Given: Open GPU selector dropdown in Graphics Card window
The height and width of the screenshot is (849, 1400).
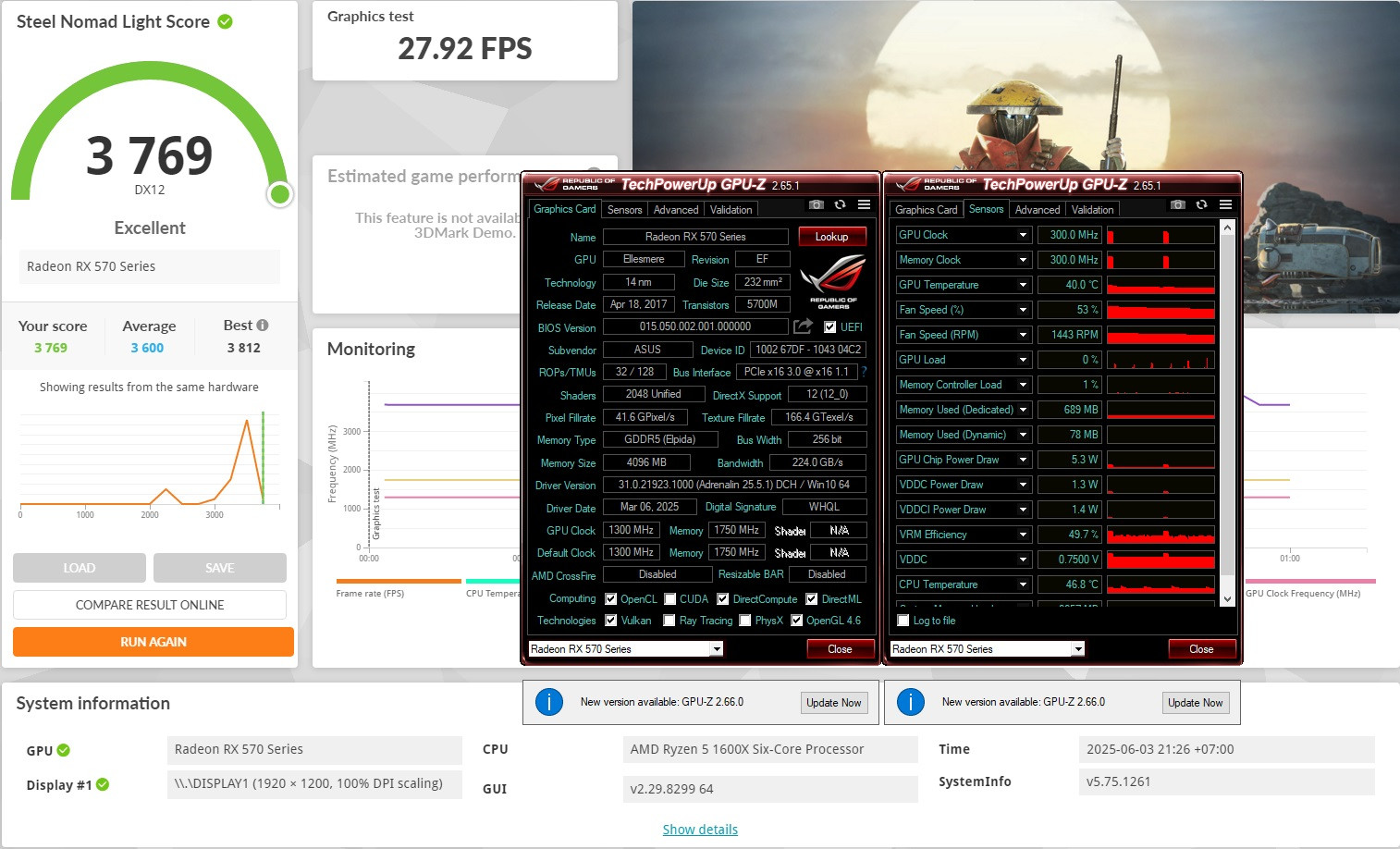Looking at the screenshot, I should 717,649.
